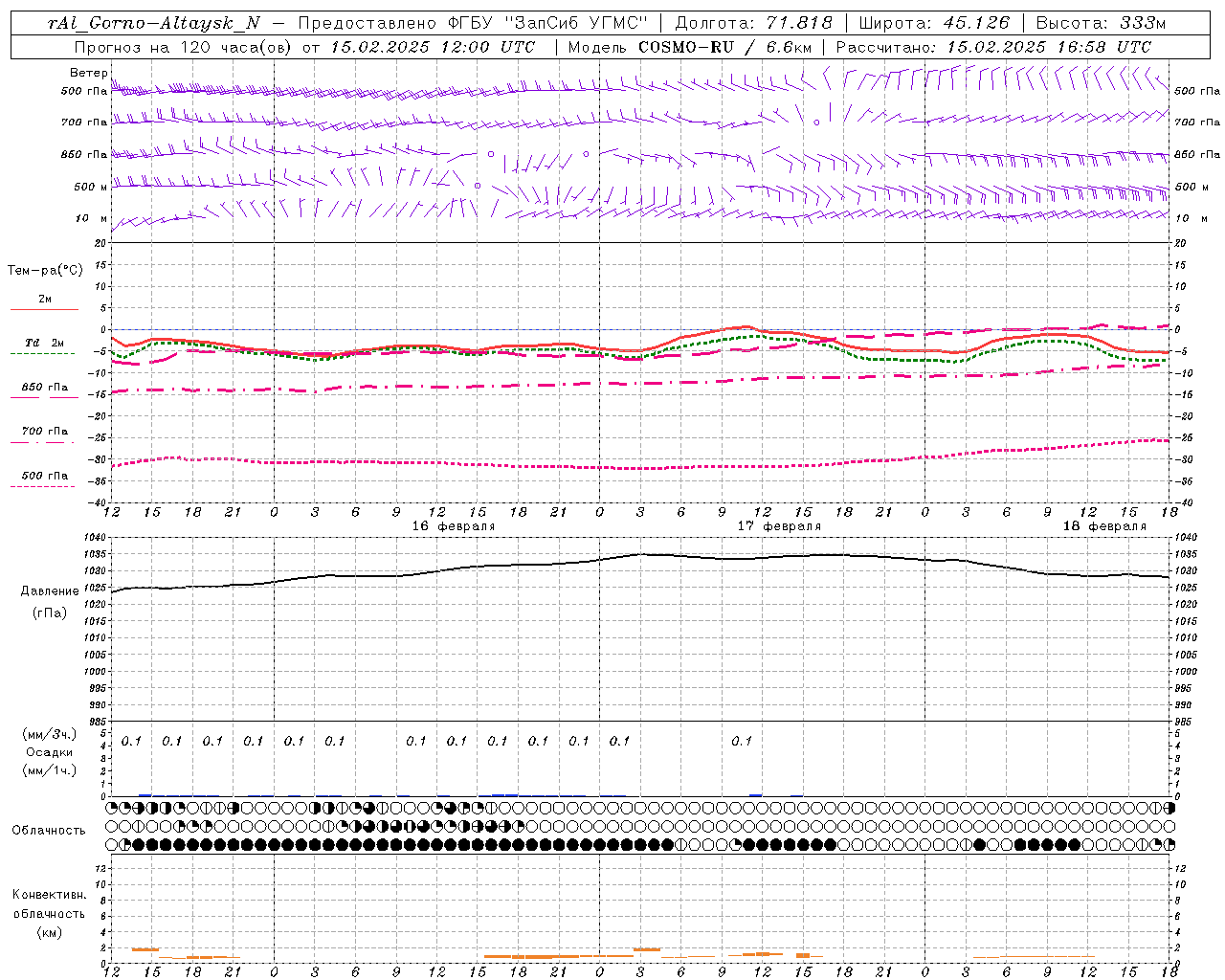
Task: Click the Td 2м dew point legend label
Action: (x=45, y=343)
